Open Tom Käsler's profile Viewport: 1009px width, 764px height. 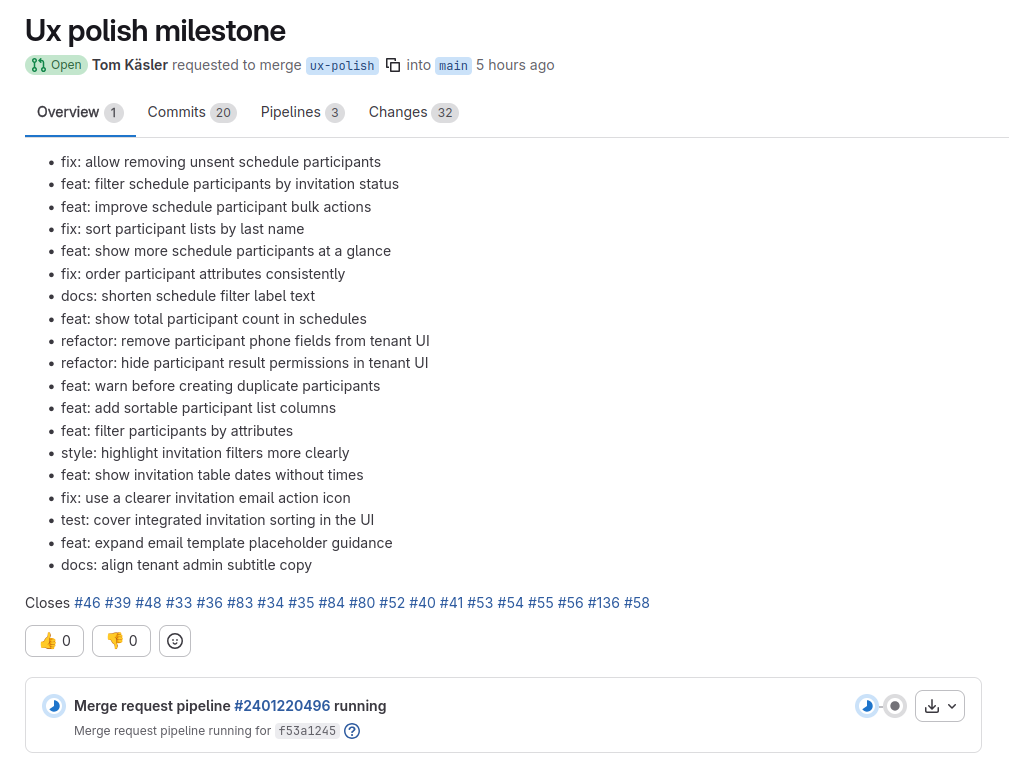pyautogui.click(x=129, y=65)
